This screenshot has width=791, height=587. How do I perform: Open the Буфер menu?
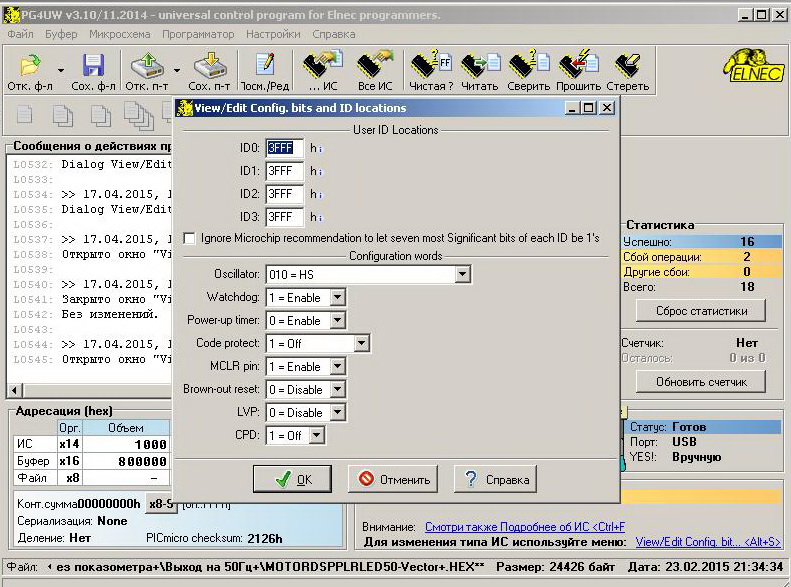pyautogui.click(x=61, y=34)
